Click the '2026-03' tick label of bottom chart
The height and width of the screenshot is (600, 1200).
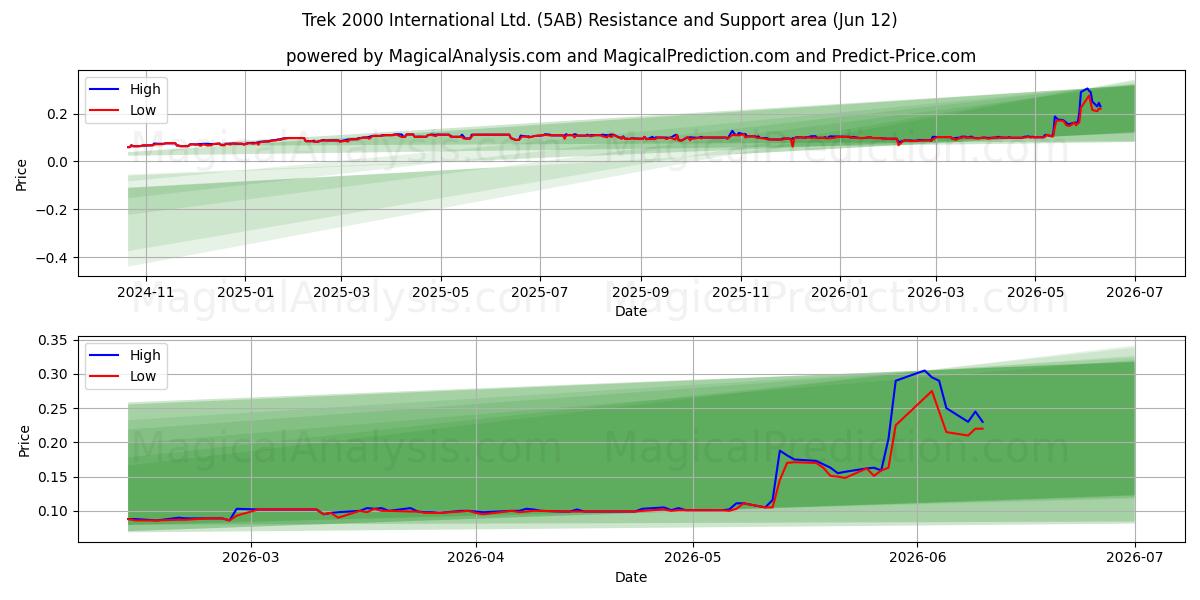251,559
